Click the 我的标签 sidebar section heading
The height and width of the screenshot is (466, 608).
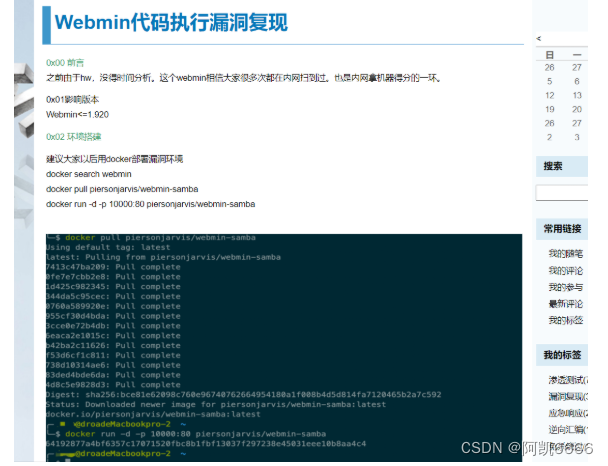(562, 355)
